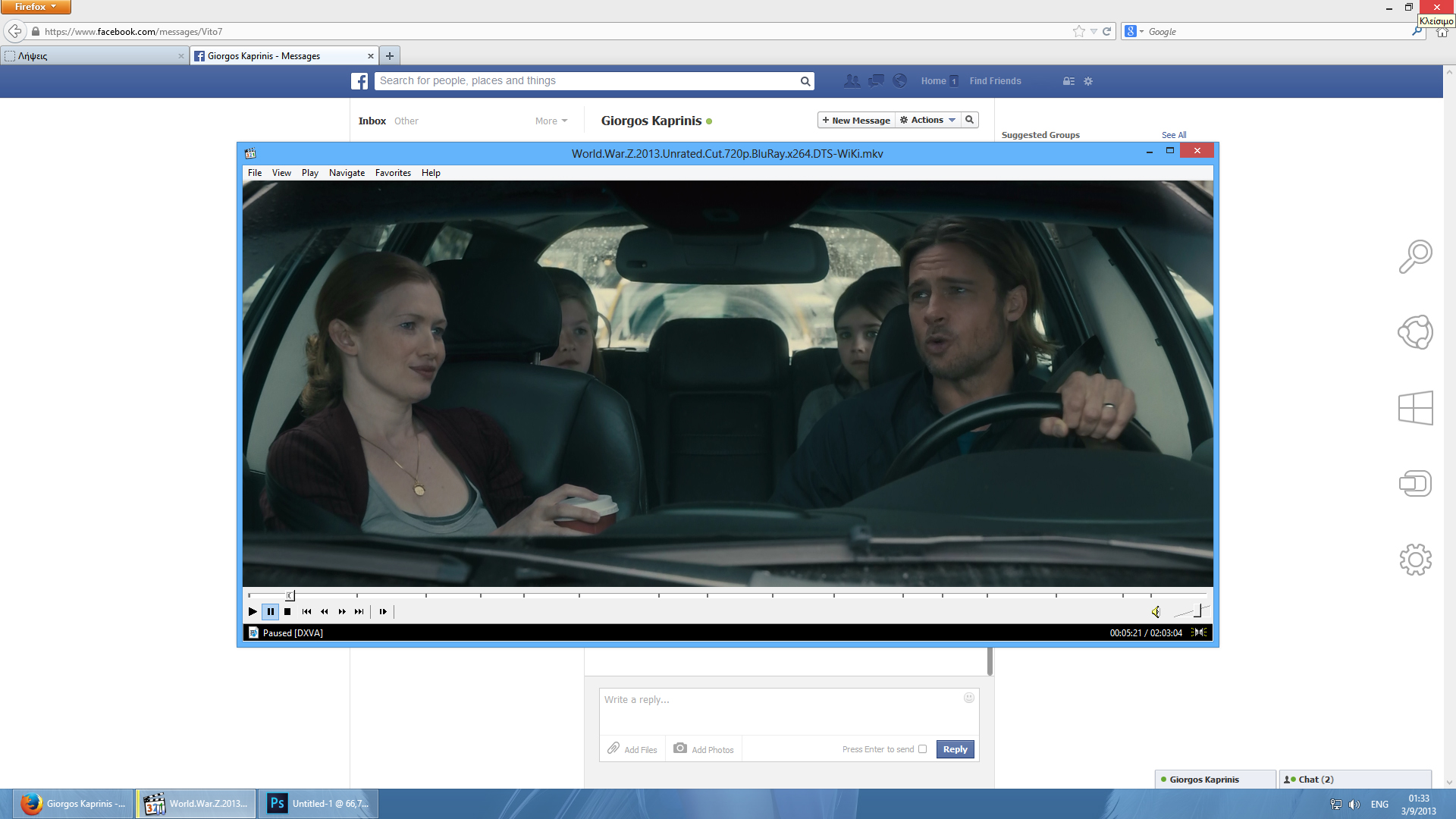Enable Press Enter to send checkbox

pos(923,749)
